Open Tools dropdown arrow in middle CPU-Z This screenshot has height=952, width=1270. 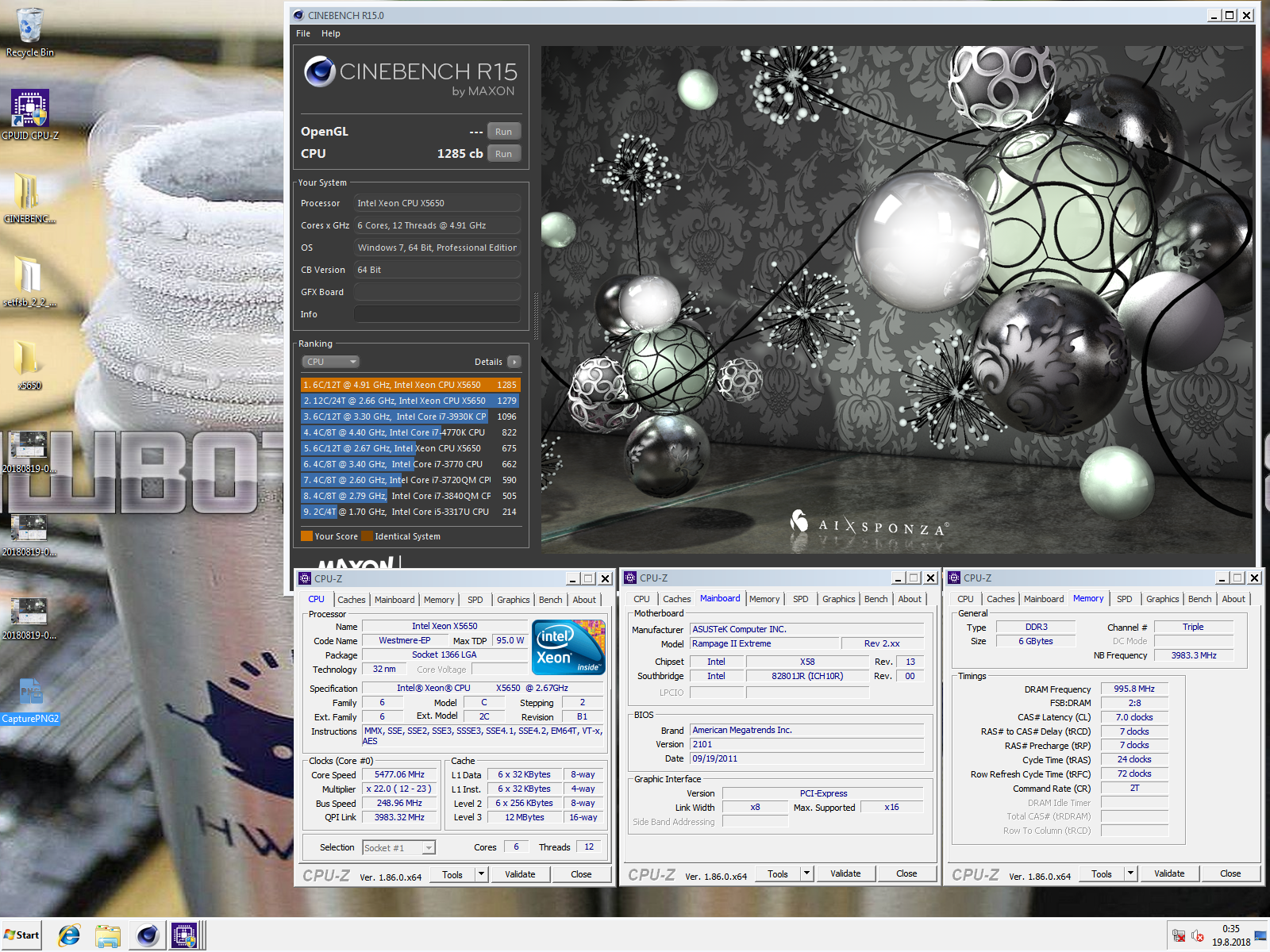[806, 874]
